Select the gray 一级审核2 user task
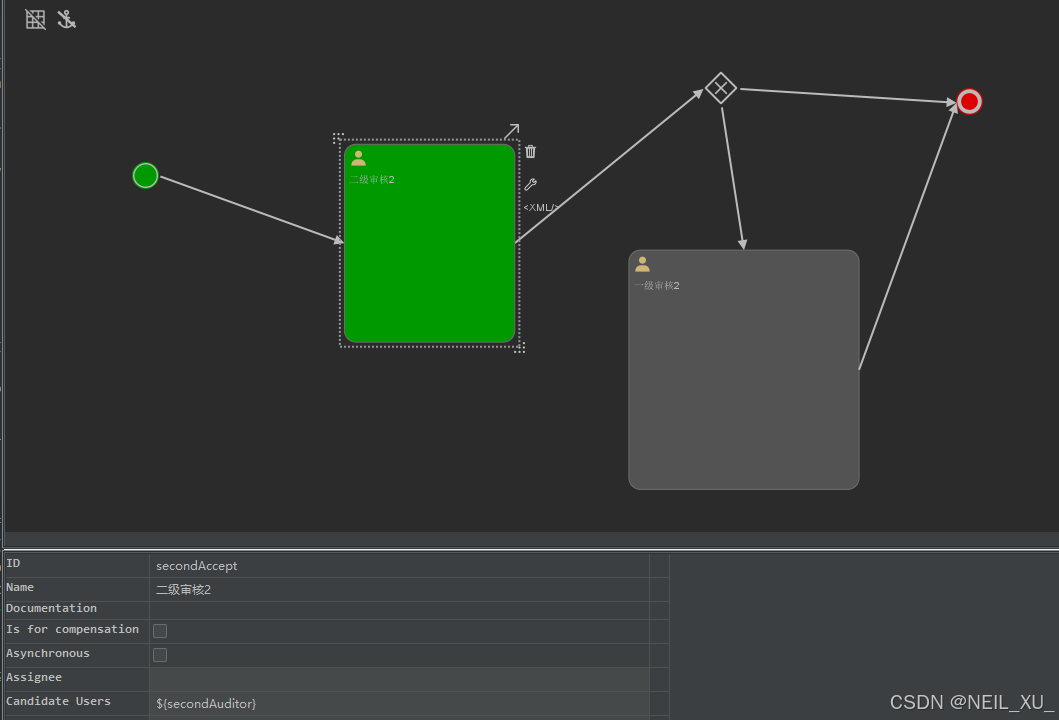 pos(743,380)
